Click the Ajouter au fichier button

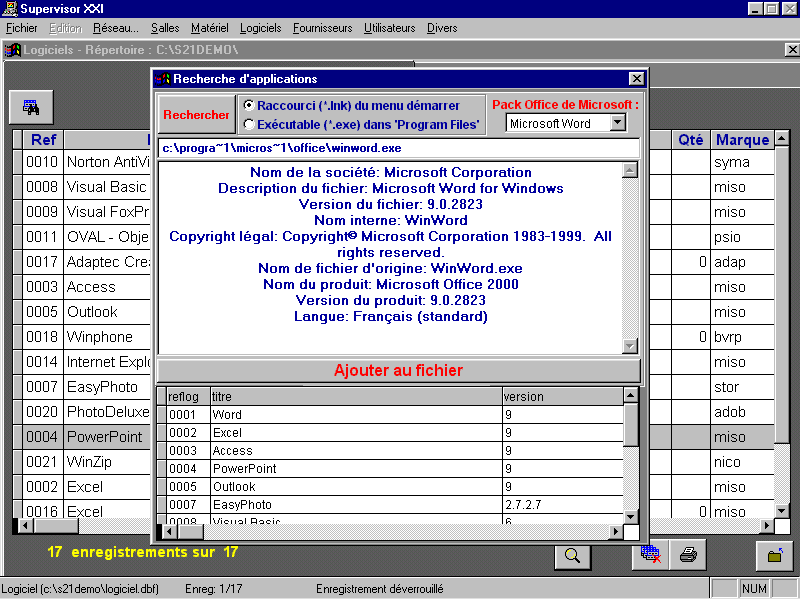(x=398, y=370)
